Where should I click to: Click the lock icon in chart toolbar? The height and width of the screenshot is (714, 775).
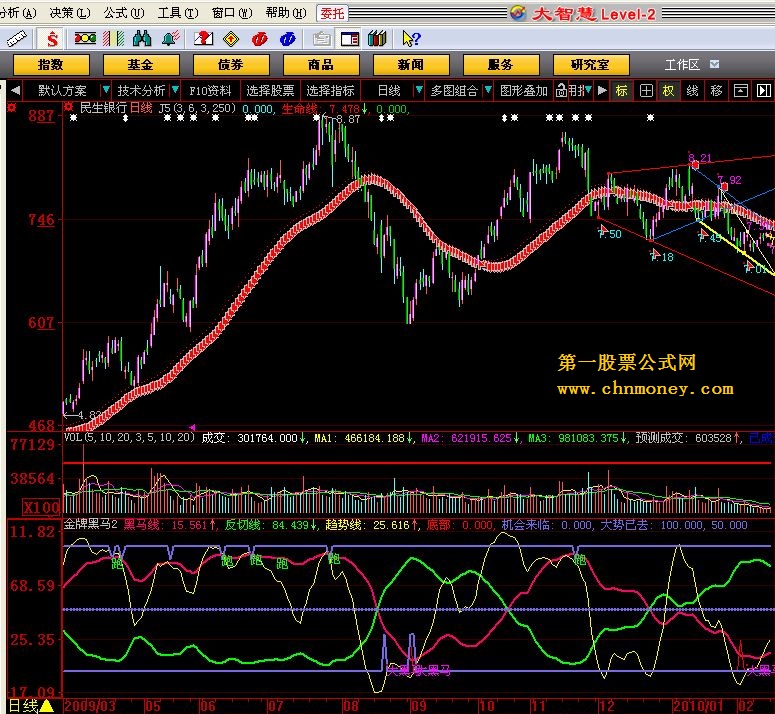click(561, 90)
